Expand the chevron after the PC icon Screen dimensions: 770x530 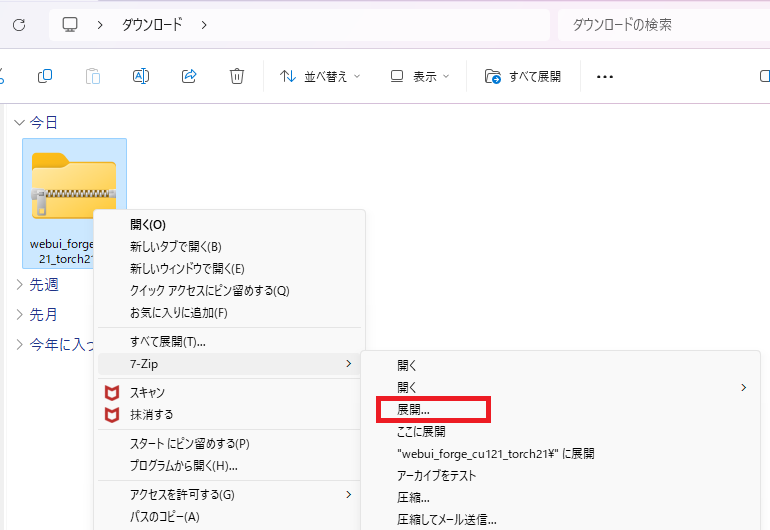100,25
